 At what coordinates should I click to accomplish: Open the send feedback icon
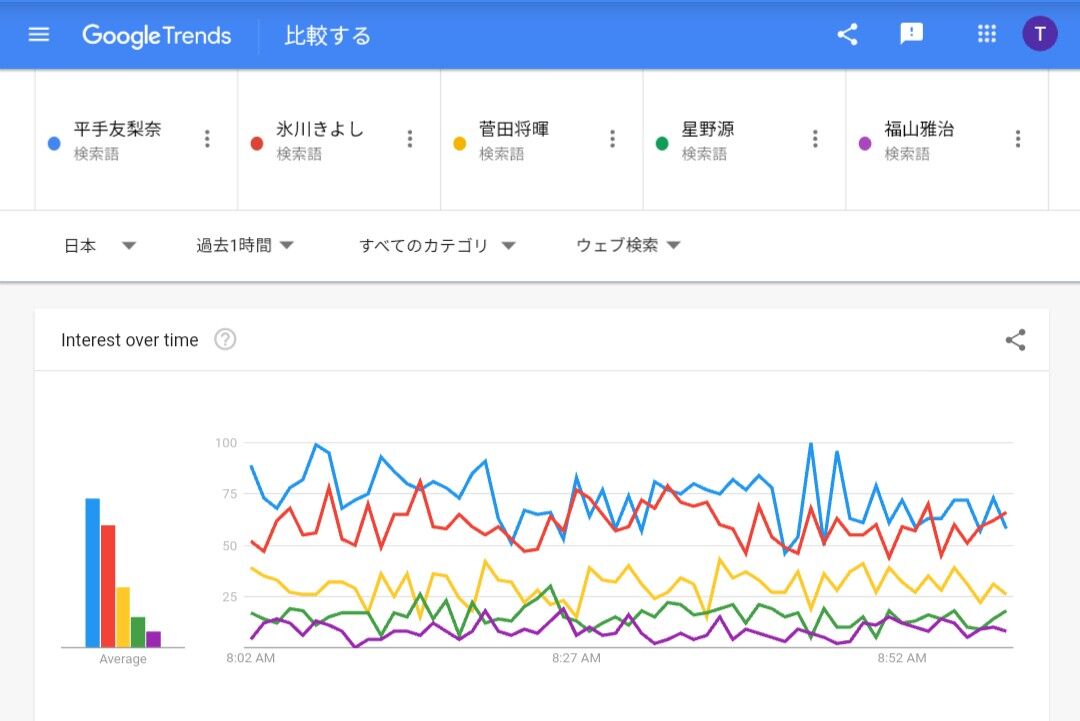[911, 34]
